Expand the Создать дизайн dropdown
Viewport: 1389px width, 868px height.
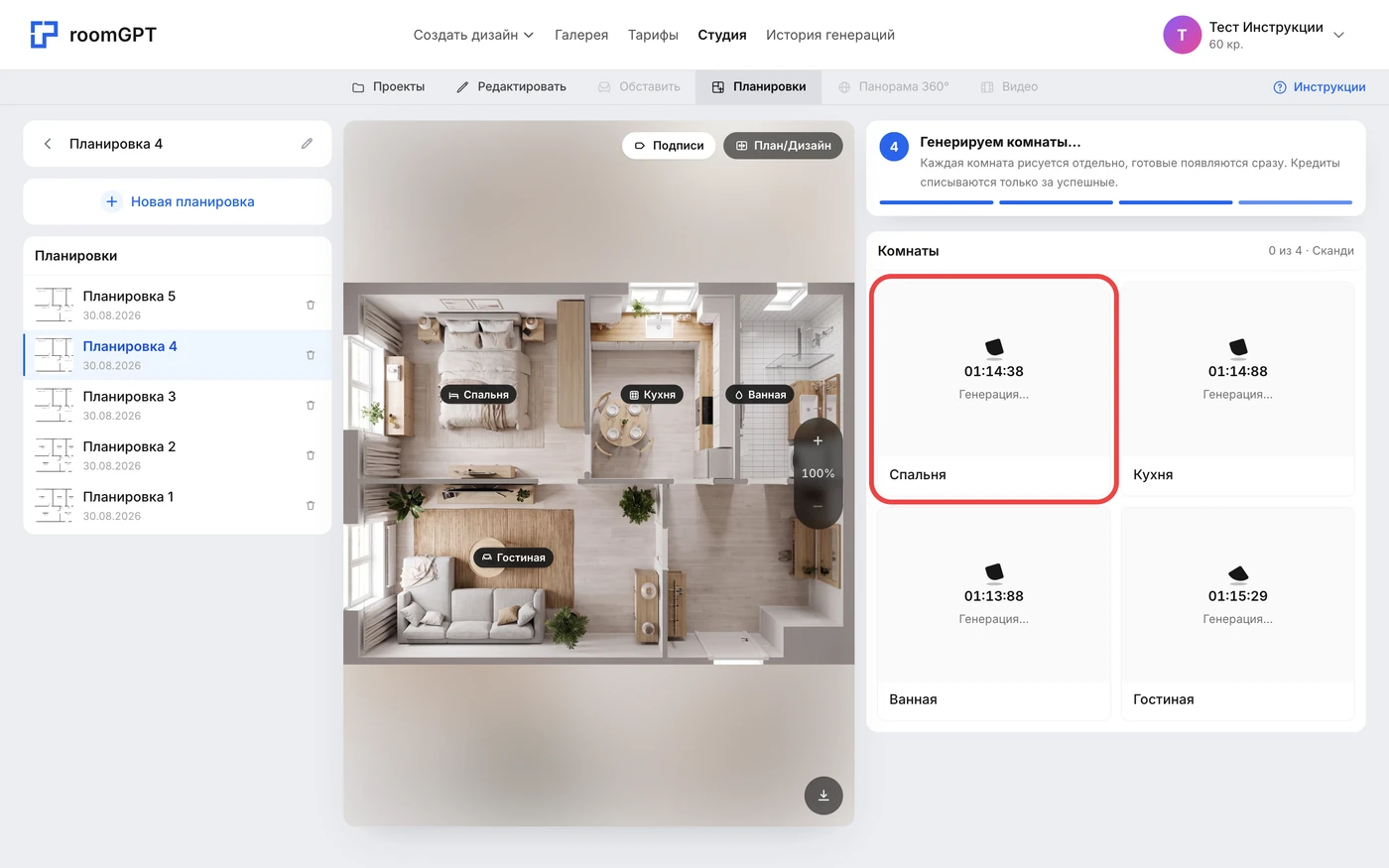coord(473,35)
